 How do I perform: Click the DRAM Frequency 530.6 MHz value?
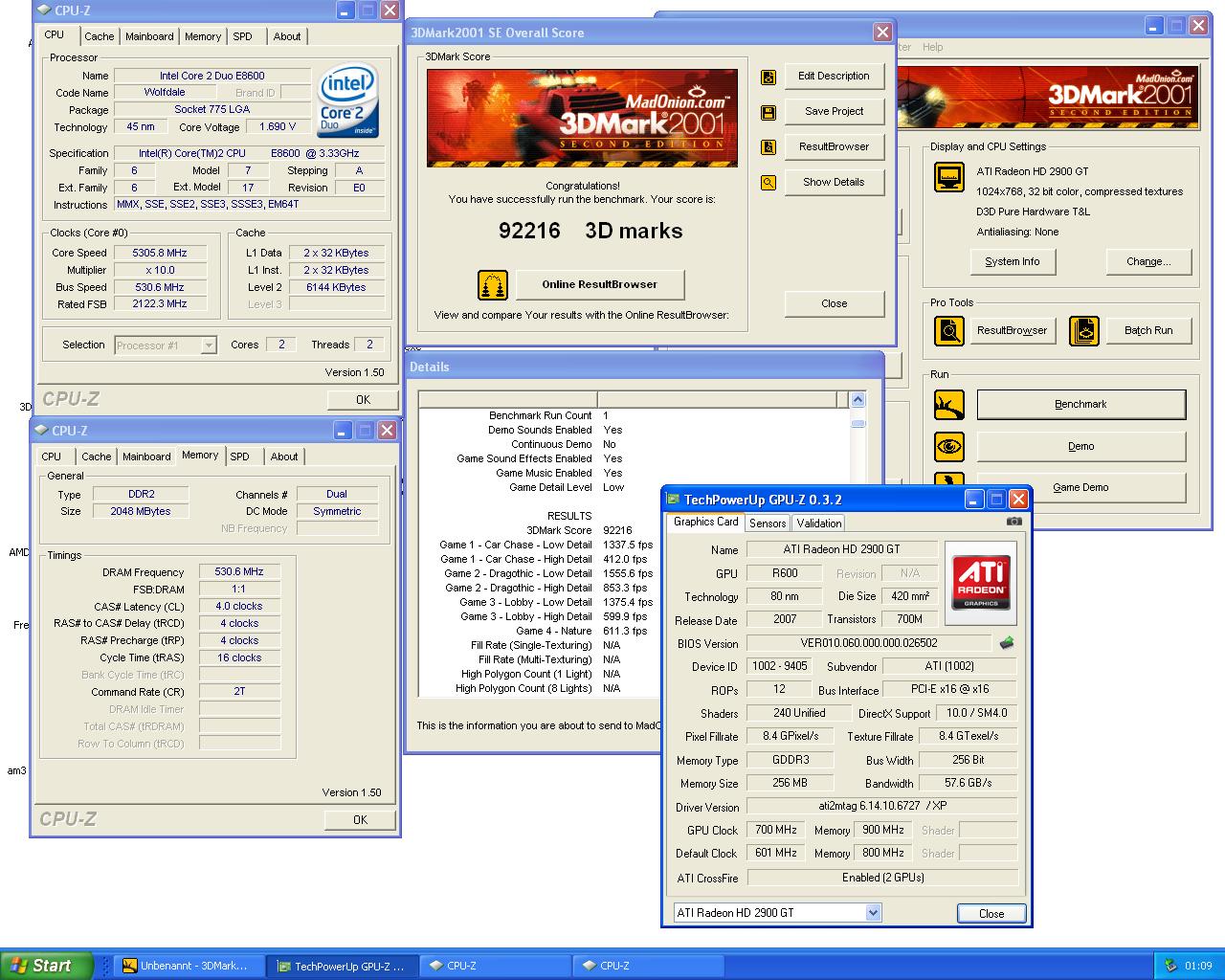pyautogui.click(x=239, y=572)
